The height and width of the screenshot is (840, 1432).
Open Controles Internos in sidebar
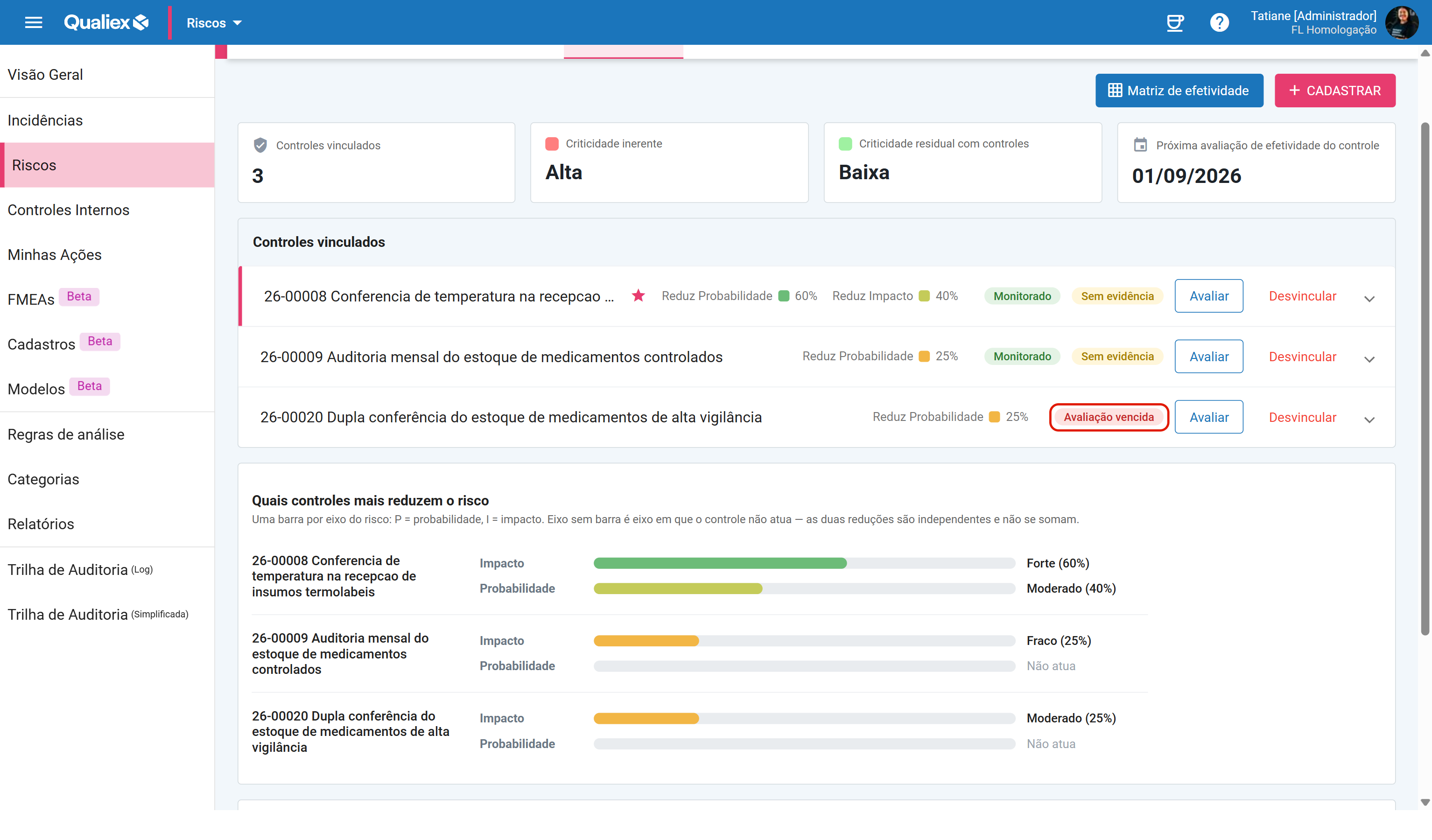pos(107,210)
